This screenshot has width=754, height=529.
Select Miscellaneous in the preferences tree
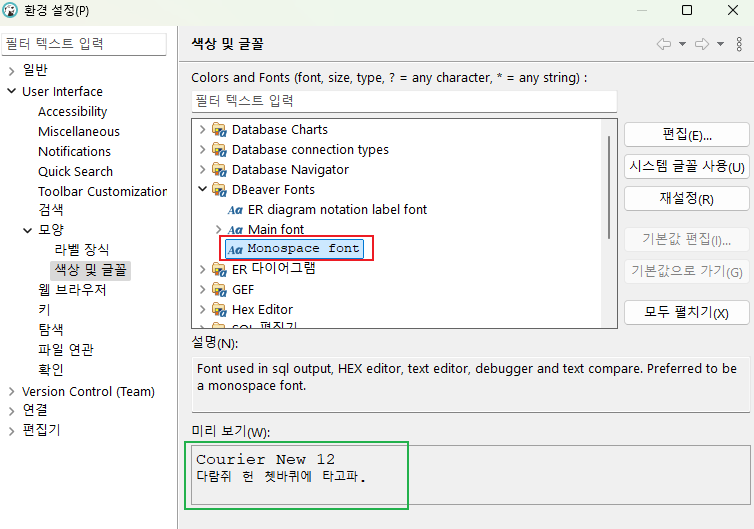click(79, 132)
